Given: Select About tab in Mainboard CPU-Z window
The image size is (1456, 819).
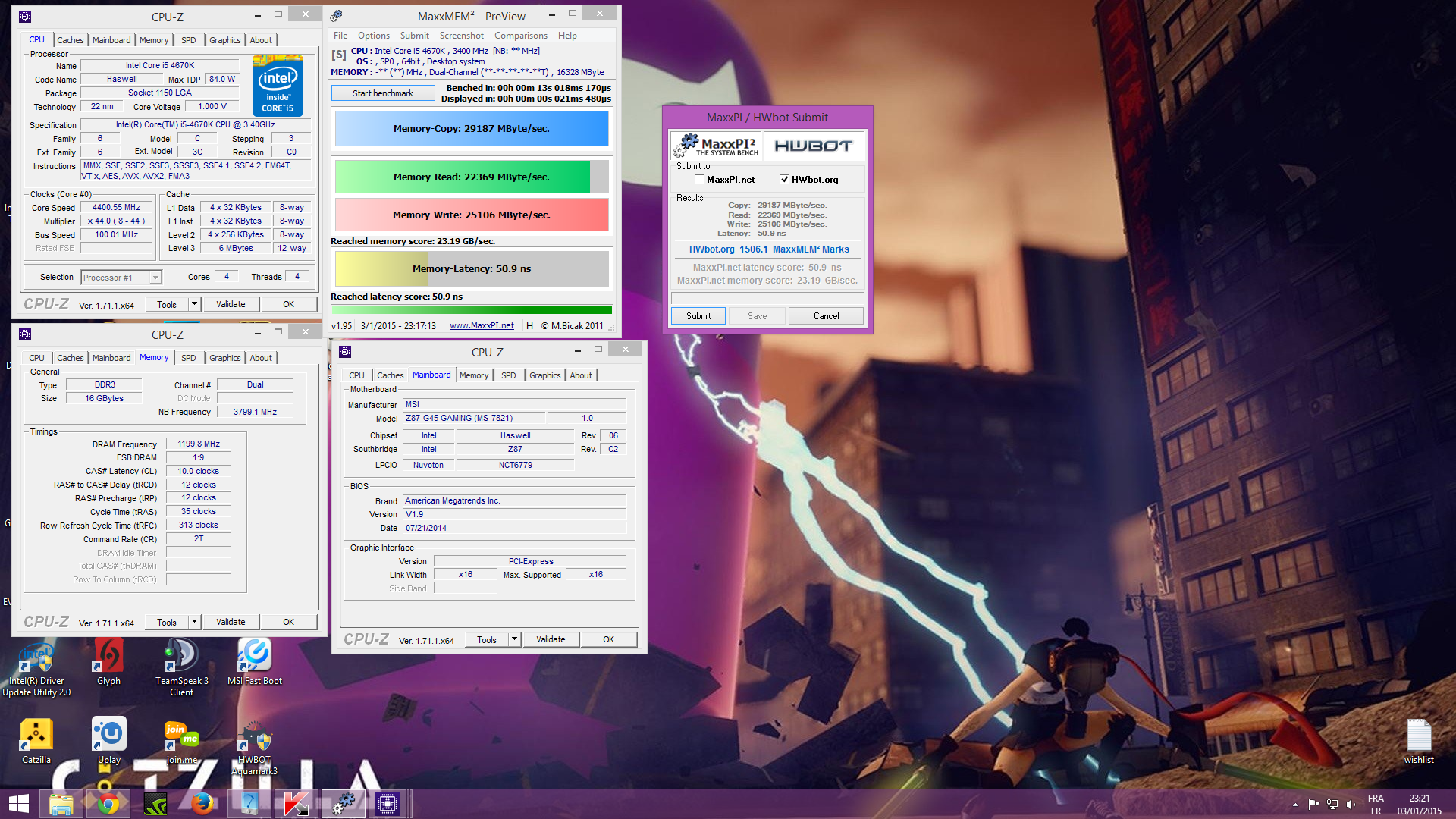Looking at the screenshot, I should [x=581, y=375].
